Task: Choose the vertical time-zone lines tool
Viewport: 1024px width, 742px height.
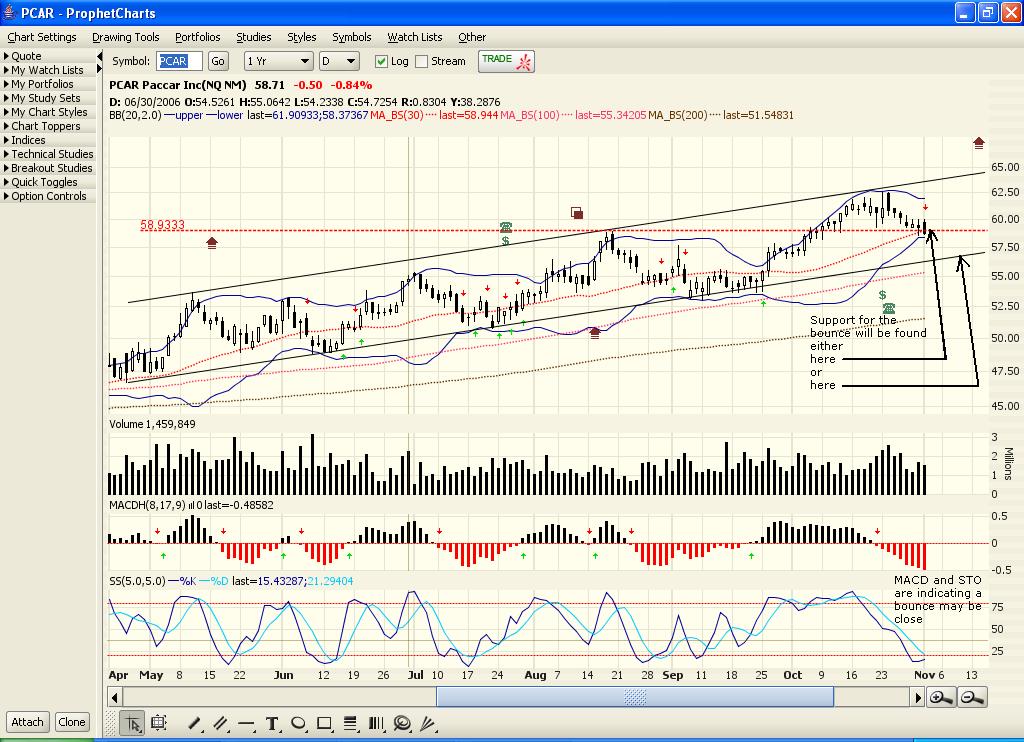Action: click(376, 723)
